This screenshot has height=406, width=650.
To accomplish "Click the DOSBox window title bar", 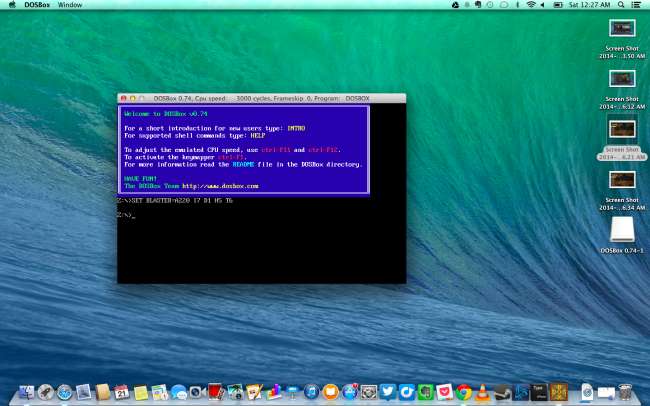I will click(260, 99).
